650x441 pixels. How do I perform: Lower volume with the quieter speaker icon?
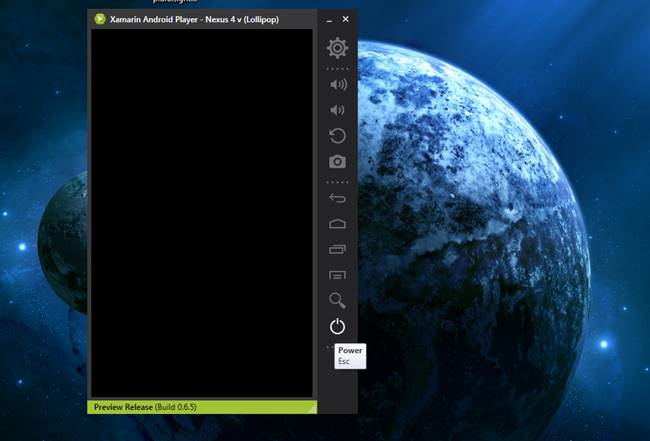coord(337,110)
